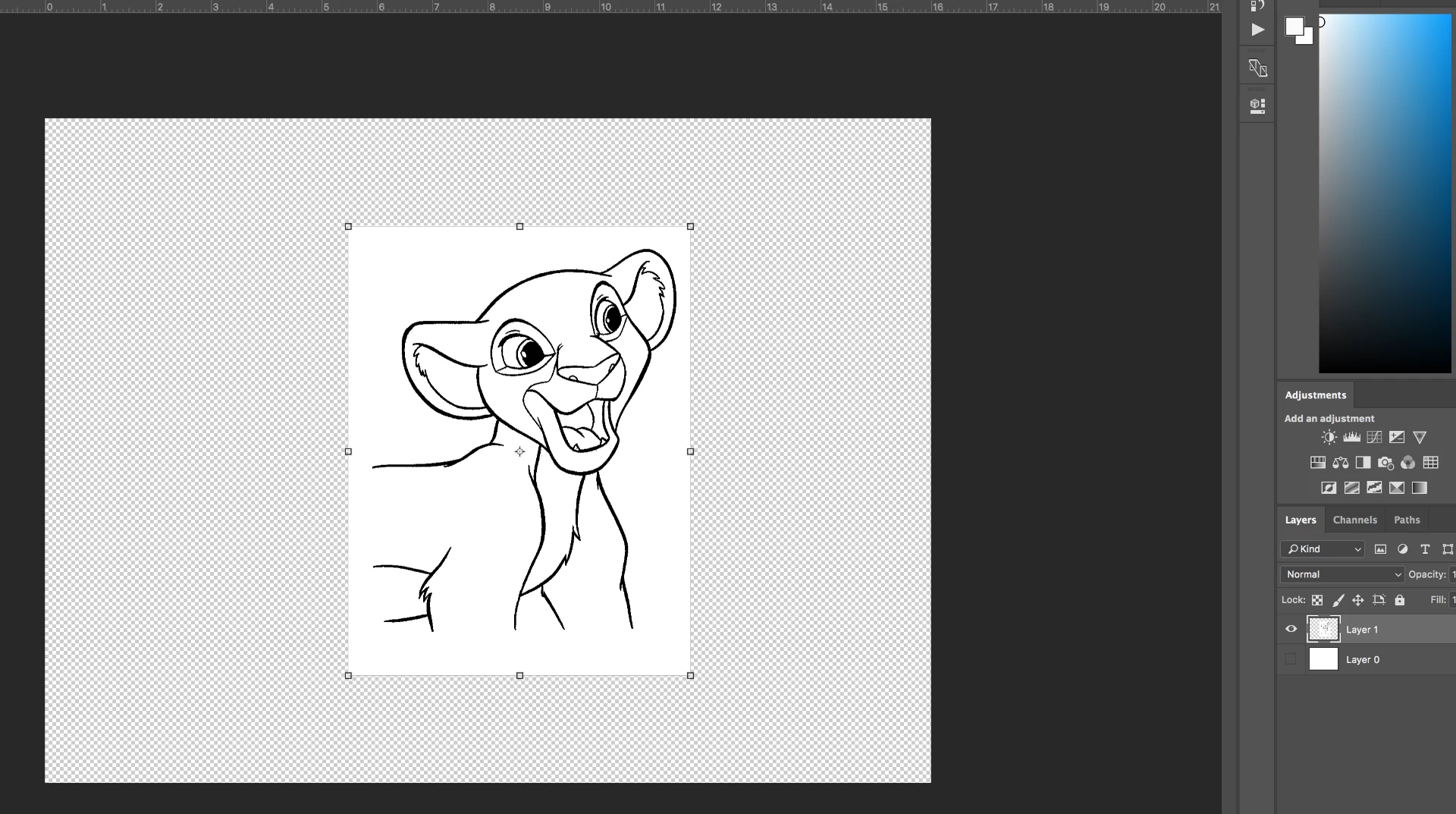Image resolution: width=1456 pixels, height=814 pixels.
Task: Open the History panel icon
Action: [x=1257, y=6]
